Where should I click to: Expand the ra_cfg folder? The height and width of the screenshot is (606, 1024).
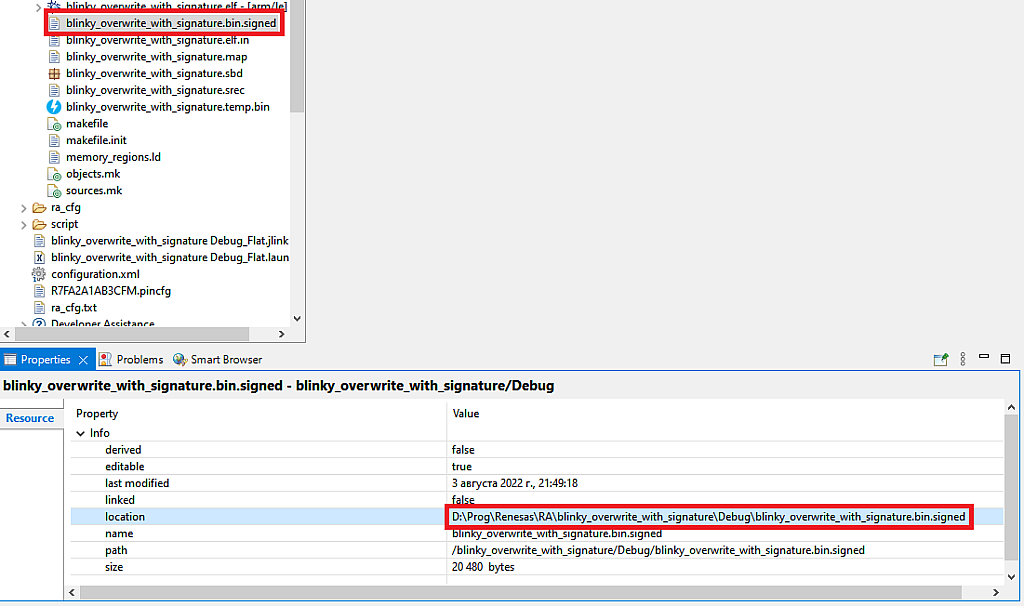22,207
